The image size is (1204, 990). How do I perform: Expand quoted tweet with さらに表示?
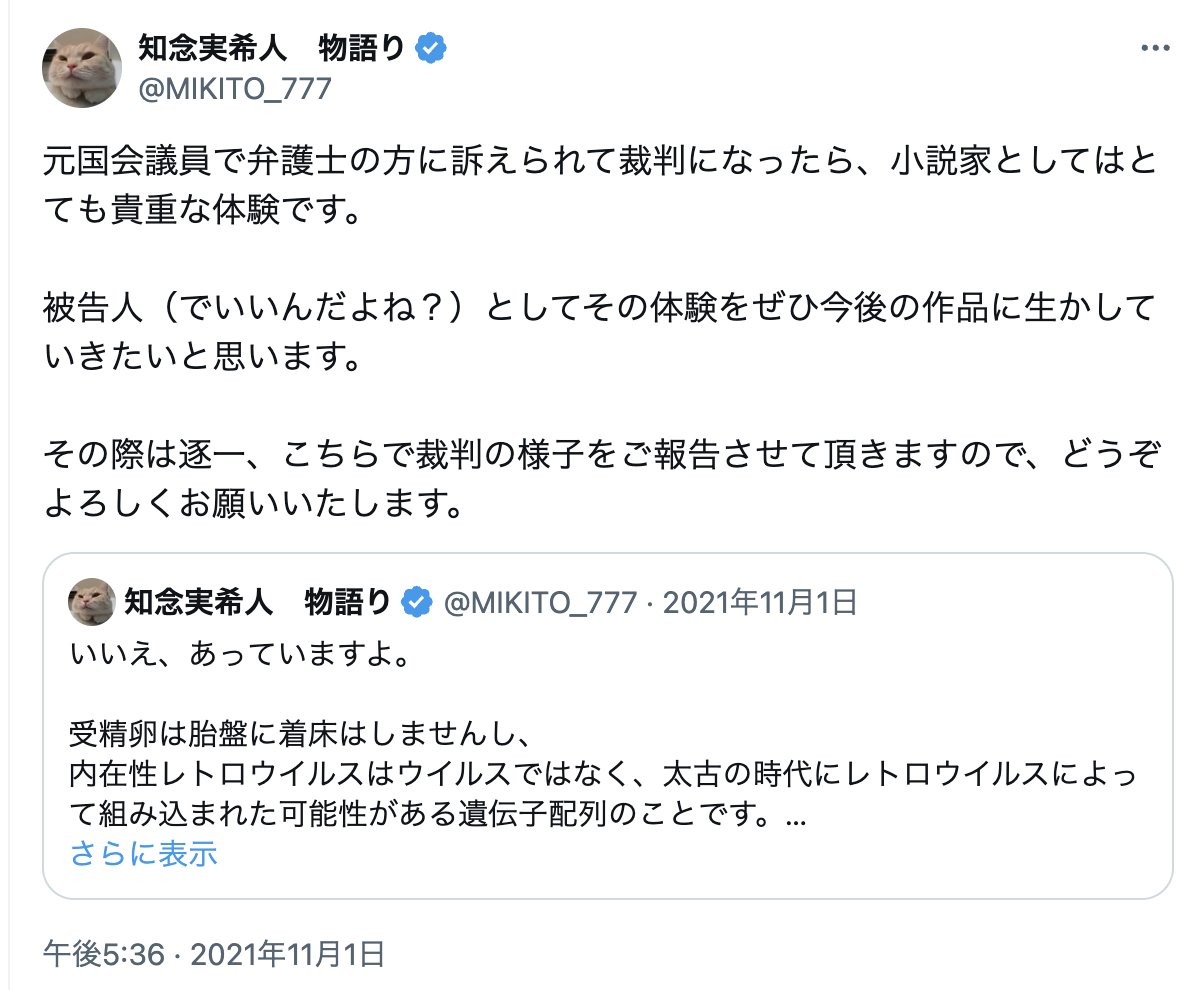(x=144, y=853)
